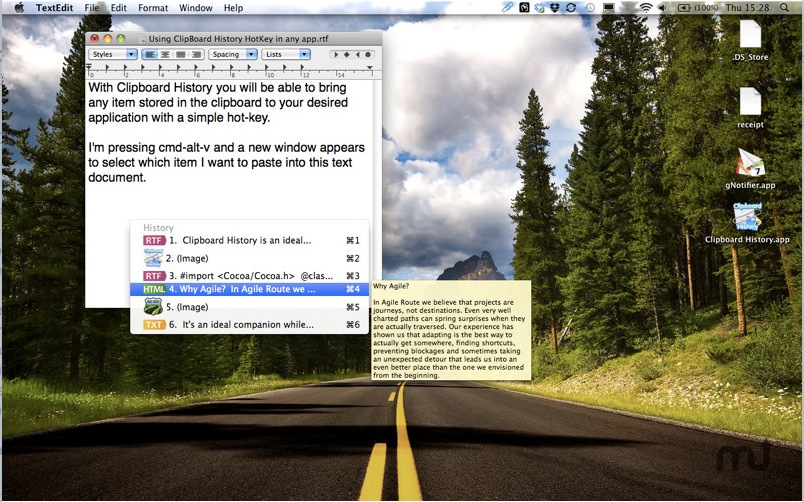This screenshot has width=804, height=502.
Task: Open the Spacing dropdown
Action: coord(232,54)
